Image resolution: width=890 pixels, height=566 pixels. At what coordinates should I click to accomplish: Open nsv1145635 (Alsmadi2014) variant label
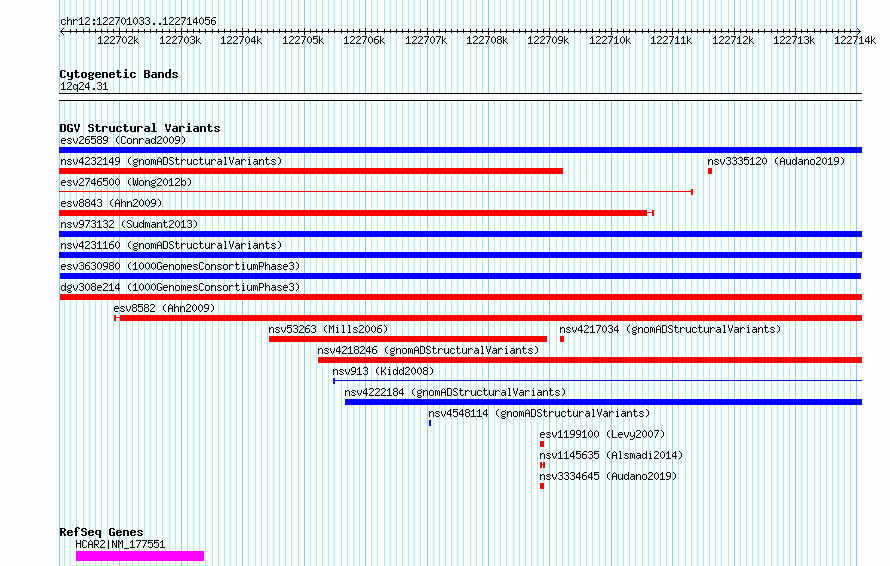tap(611, 455)
